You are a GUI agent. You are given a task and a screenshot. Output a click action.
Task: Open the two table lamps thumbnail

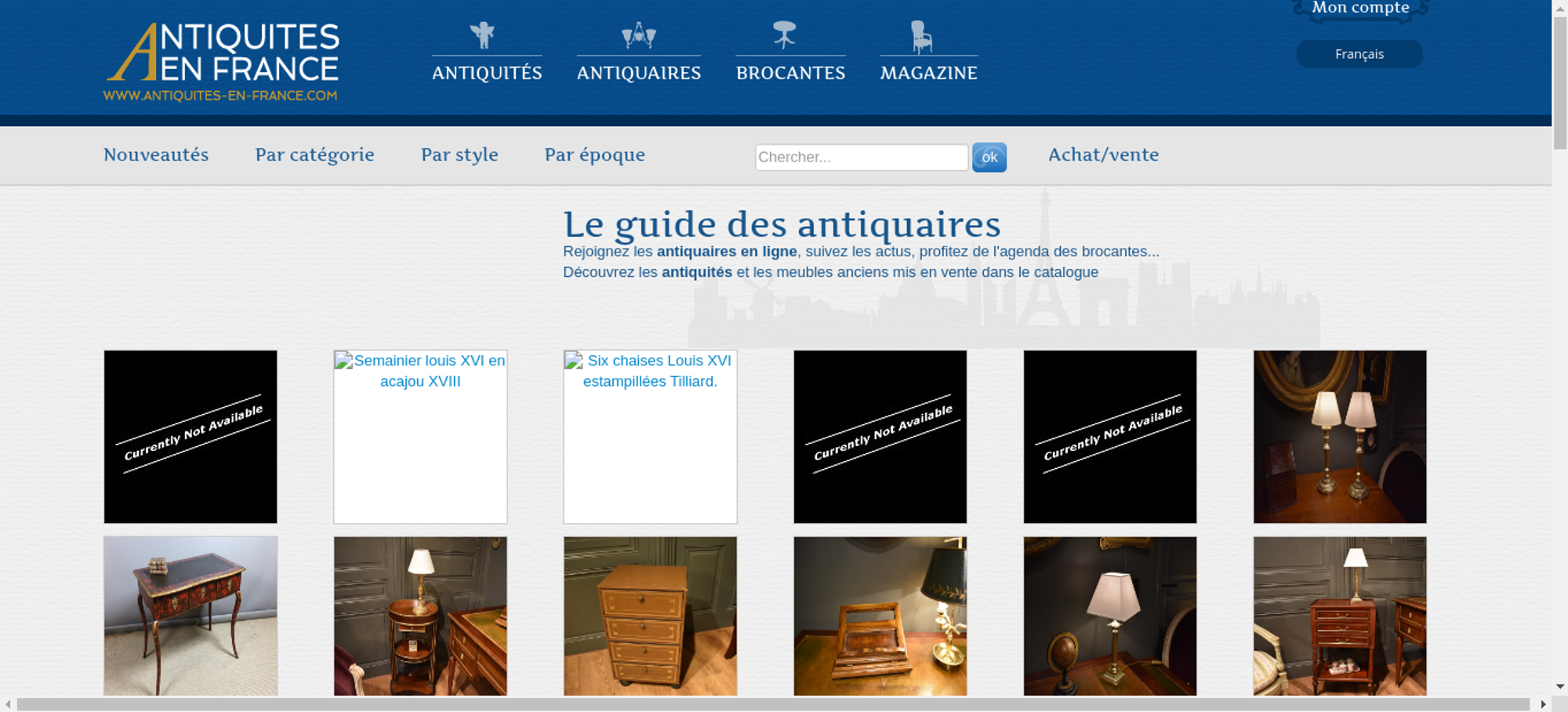[1339, 437]
